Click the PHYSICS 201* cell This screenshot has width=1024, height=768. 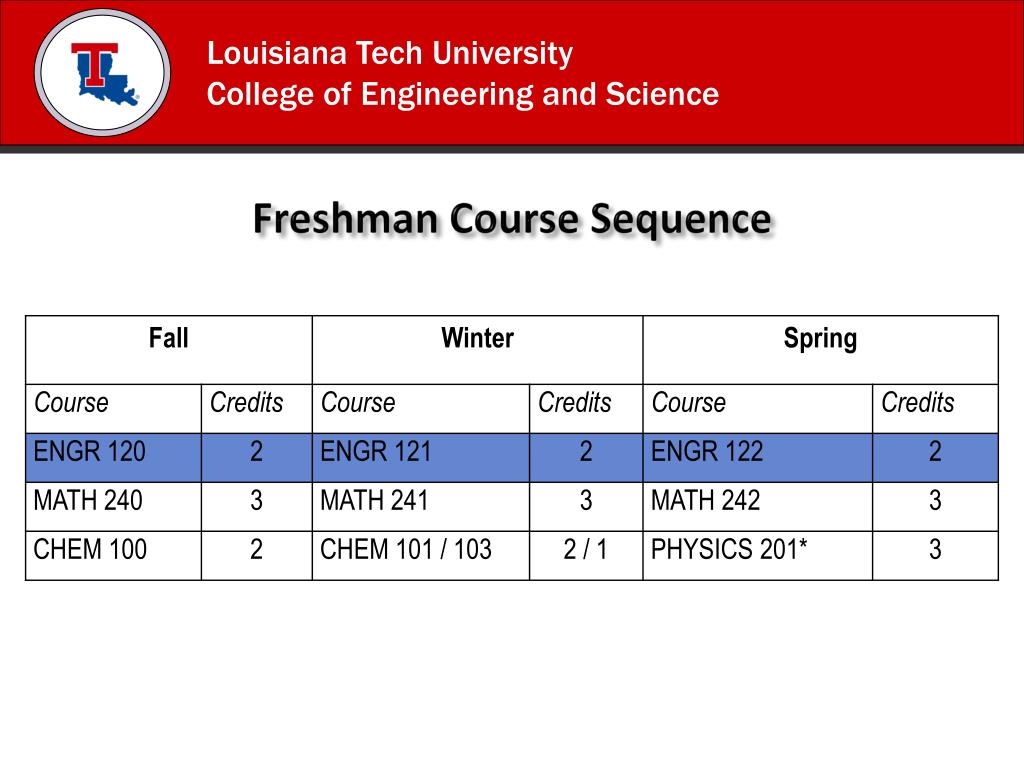pyautogui.click(x=729, y=549)
